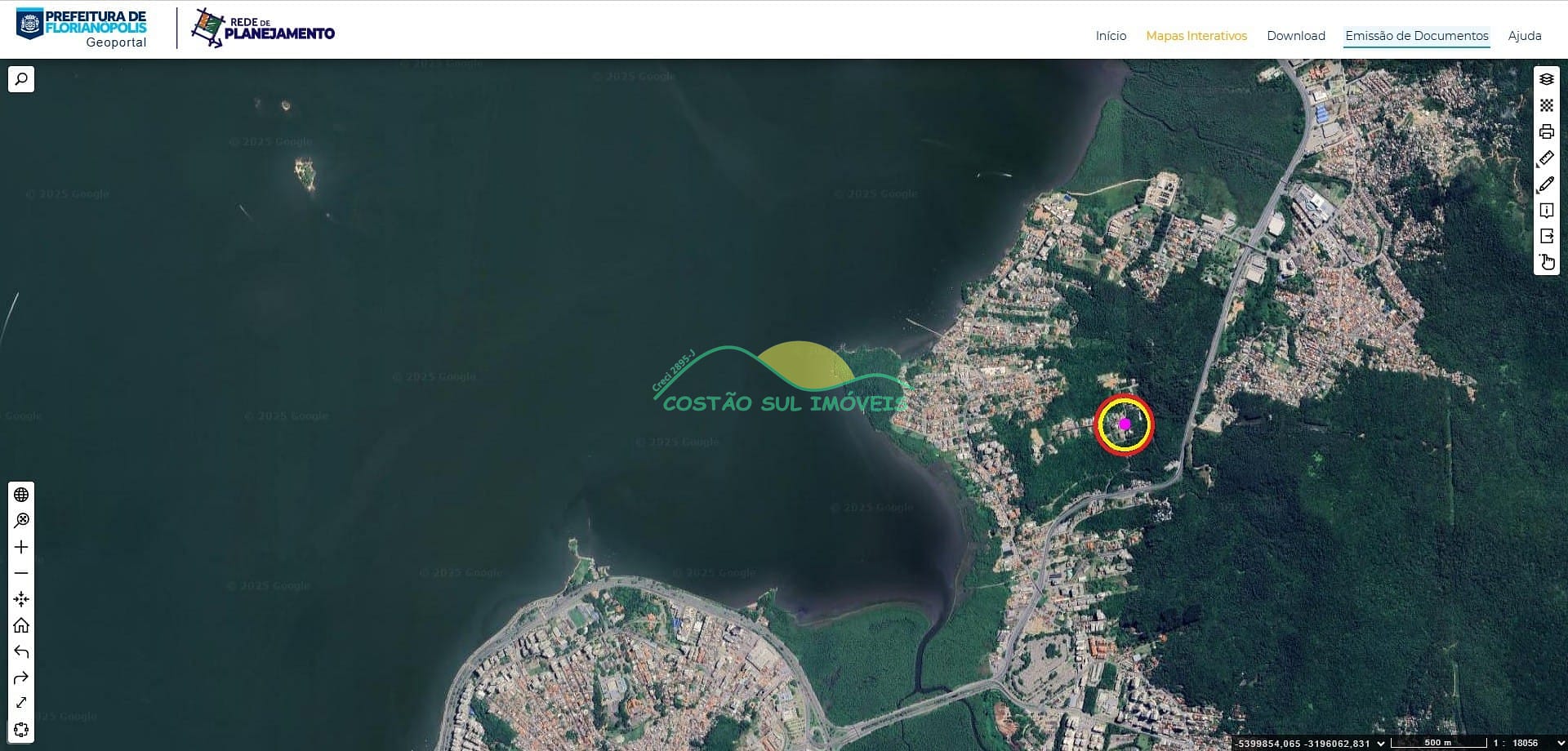Toggle the checkered transparency grid tool
Screen dimensions: 1568x751
click(x=1546, y=105)
